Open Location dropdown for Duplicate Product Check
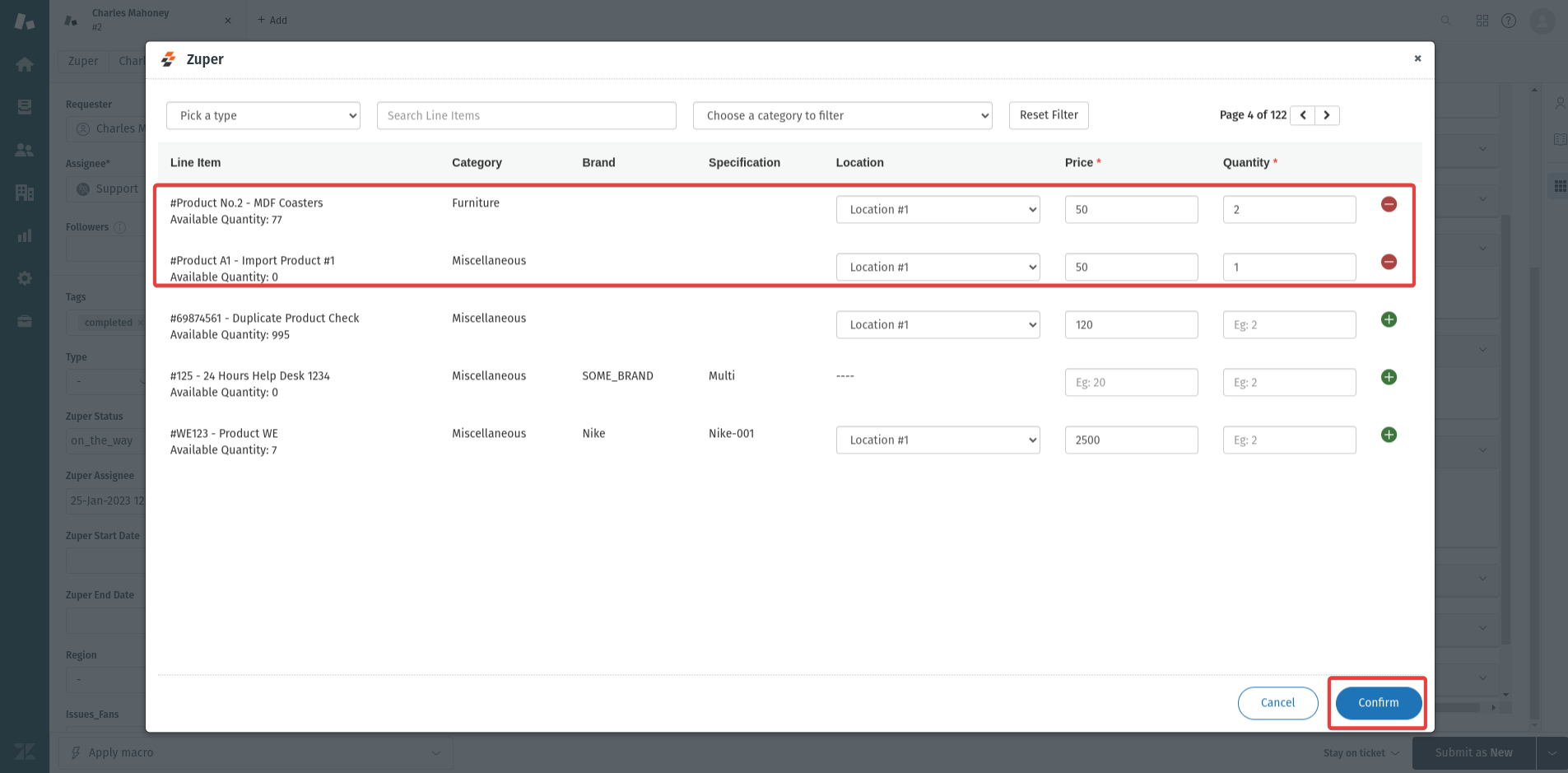Image resolution: width=1568 pixels, height=773 pixels. click(x=938, y=324)
